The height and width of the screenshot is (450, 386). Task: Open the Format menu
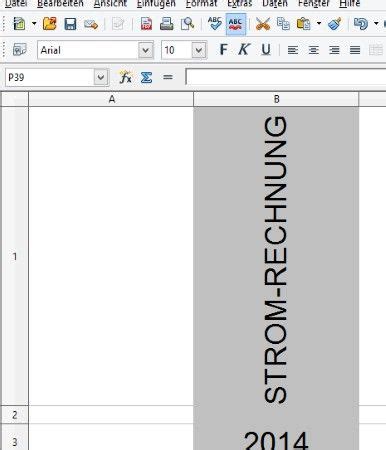coord(201,4)
